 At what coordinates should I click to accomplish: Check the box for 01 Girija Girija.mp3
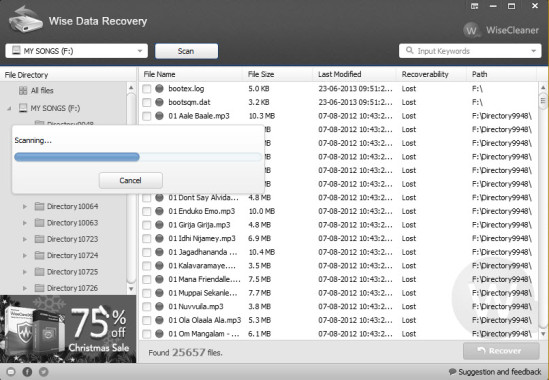tap(147, 225)
